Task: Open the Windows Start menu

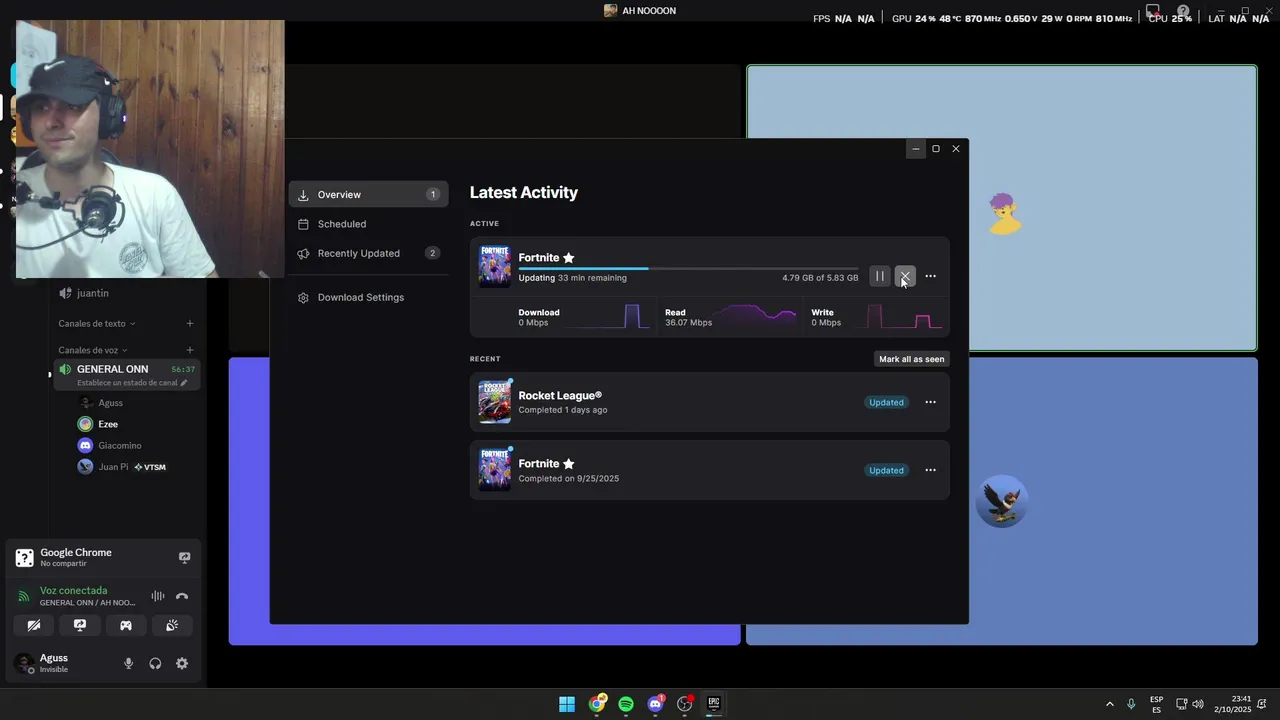Action: coord(567,704)
